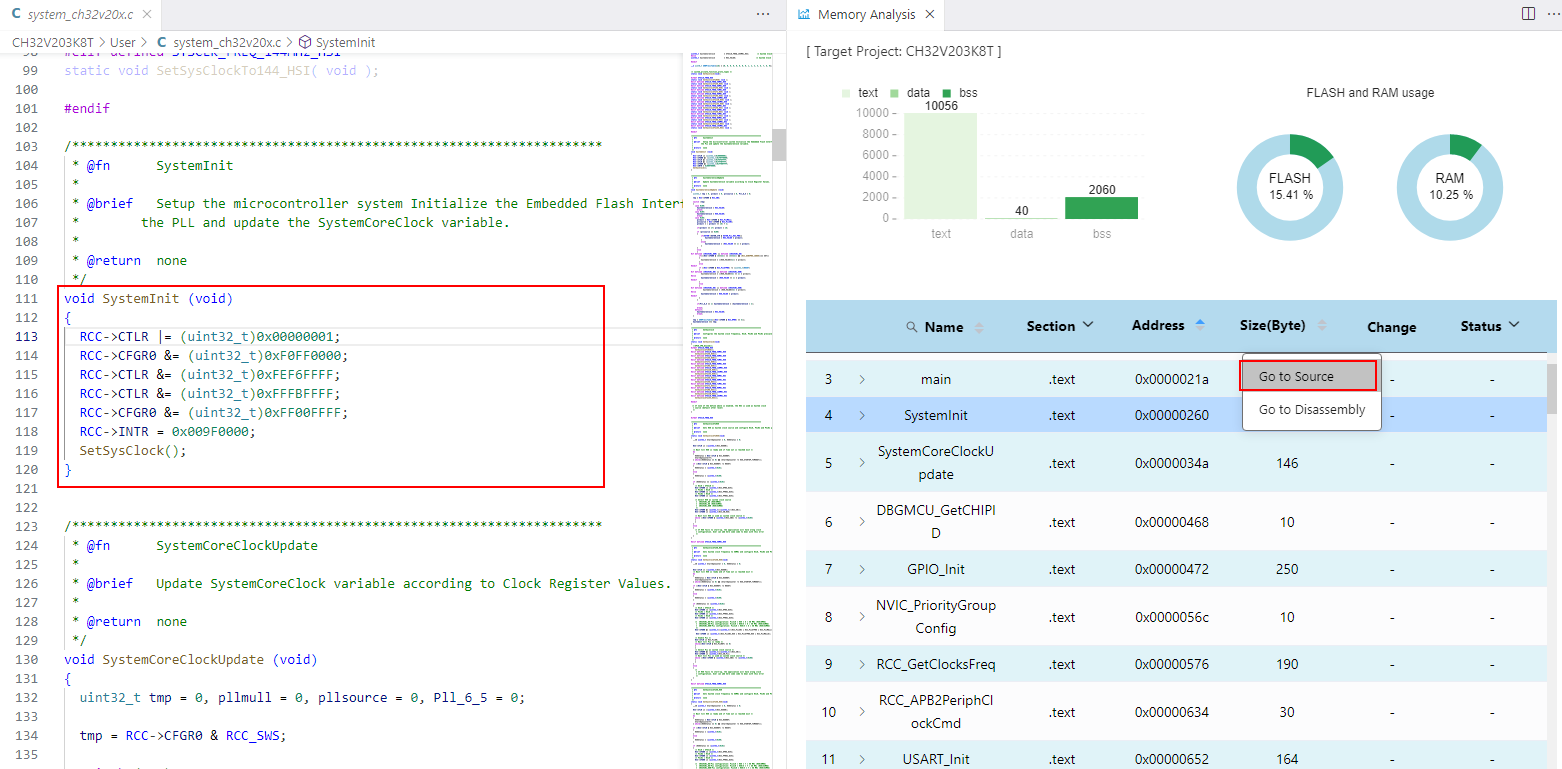This screenshot has width=1562, height=769.
Task: Select the SystemInit name cell
Action: (936, 415)
